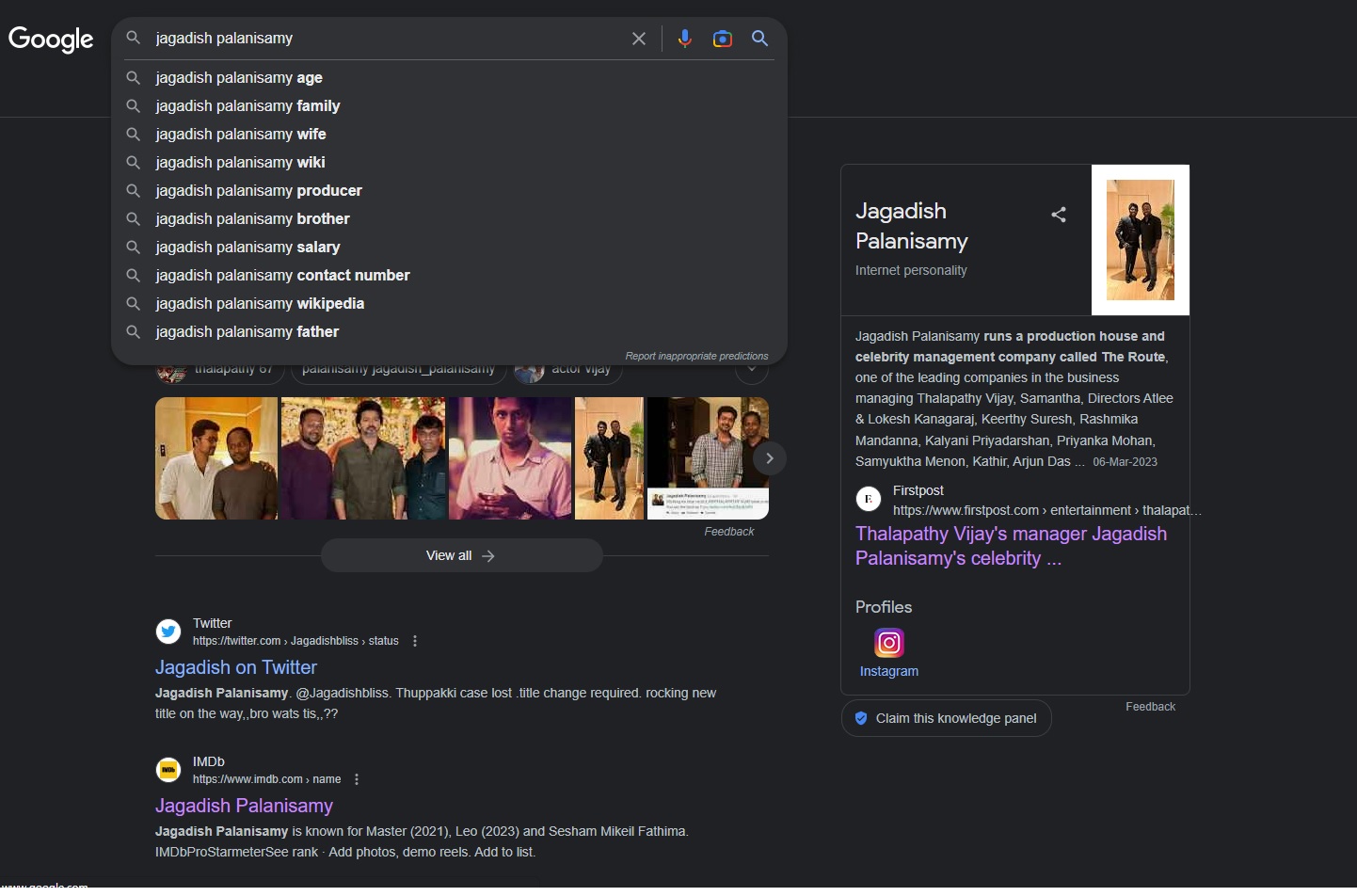The width and height of the screenshot is (1357, 896).
Task: Open fifth carousel image with tweet screenshot
Action: (x=708, y=458)
